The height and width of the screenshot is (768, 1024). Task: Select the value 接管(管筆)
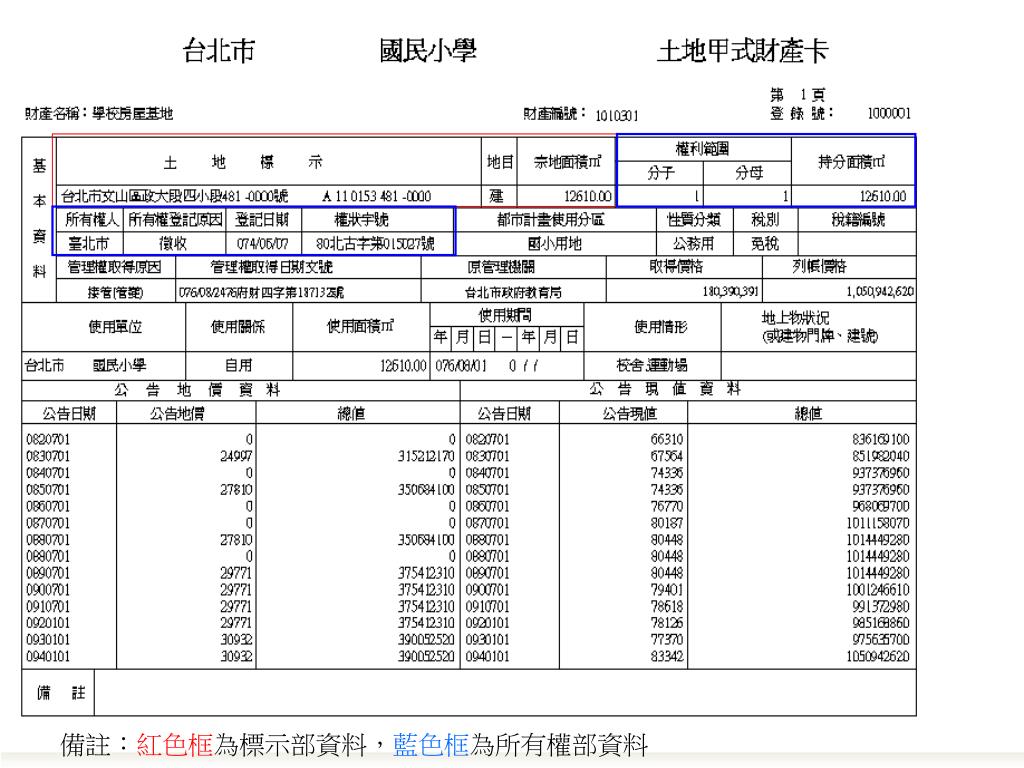pos(115,292)
